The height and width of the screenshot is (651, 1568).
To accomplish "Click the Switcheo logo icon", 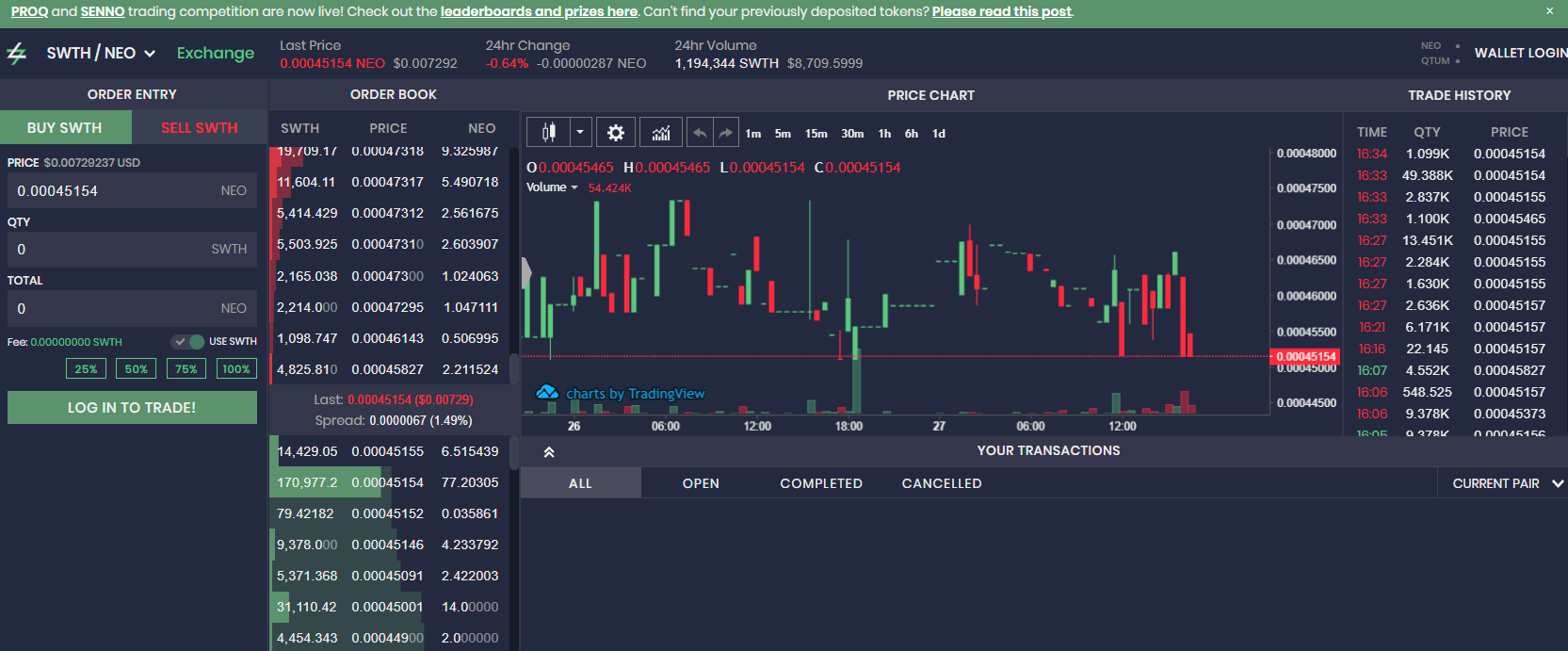I will coord(17,54).
